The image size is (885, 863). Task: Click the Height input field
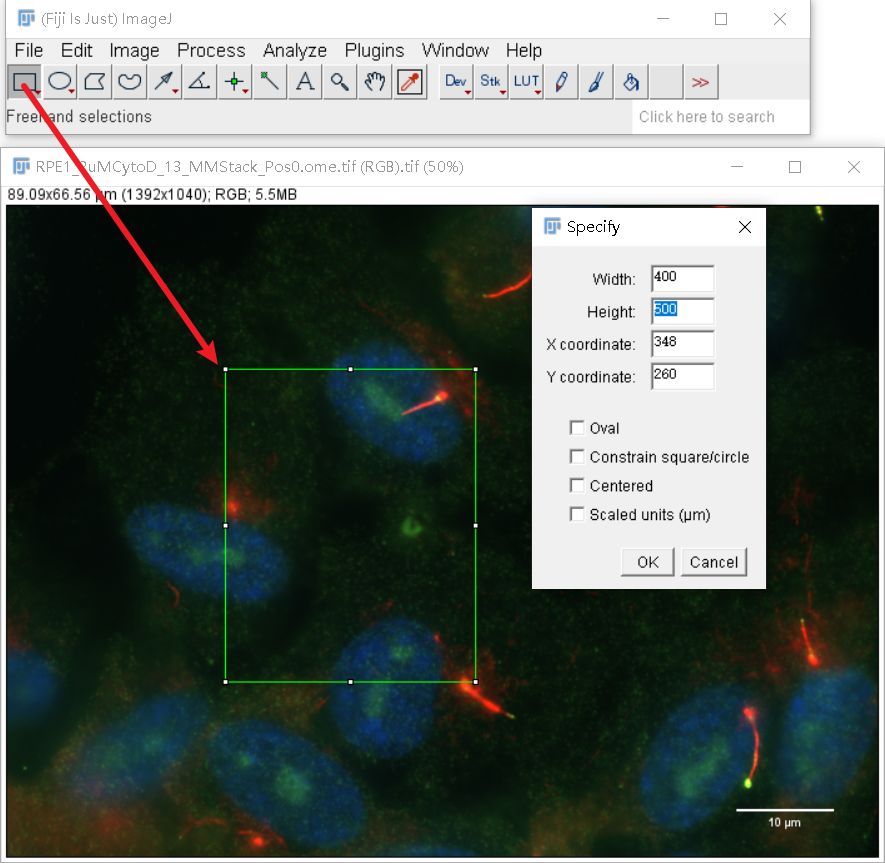coord(682,311)
